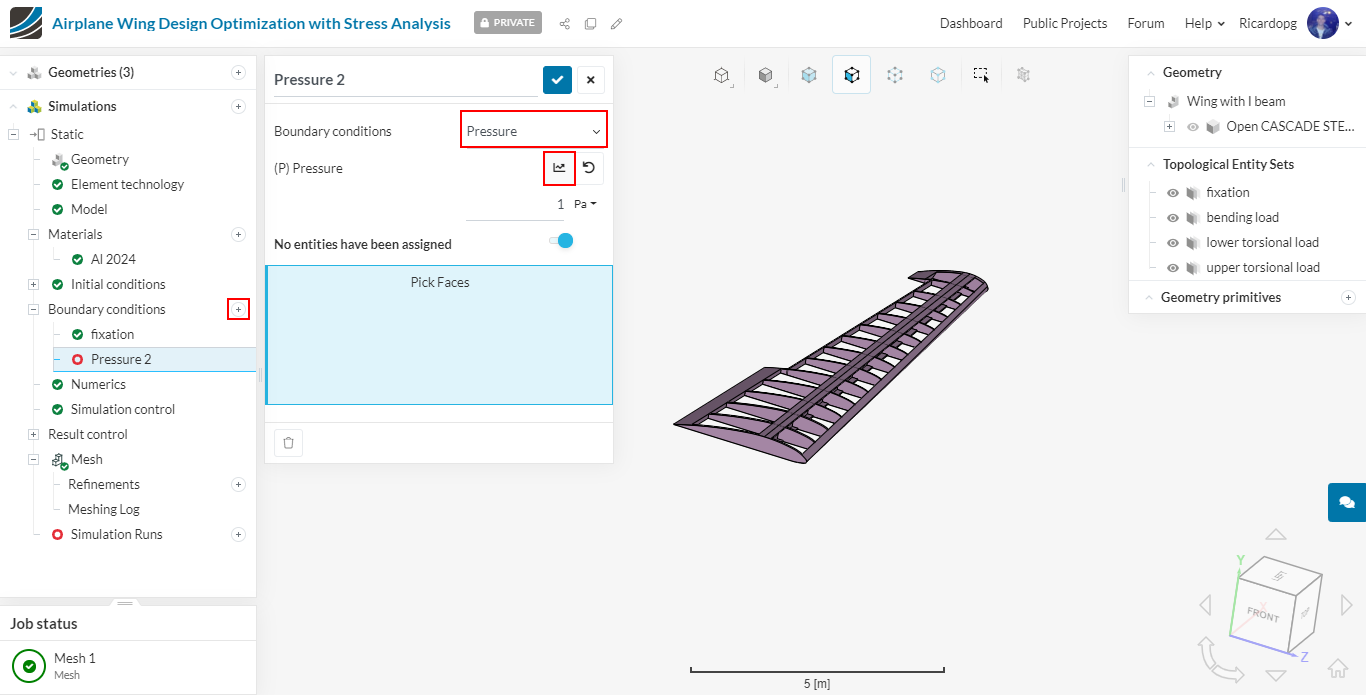Expand the Result control tree node
Screen dimensions: 1366x695
pyautogui.click(x=33, y=434)
